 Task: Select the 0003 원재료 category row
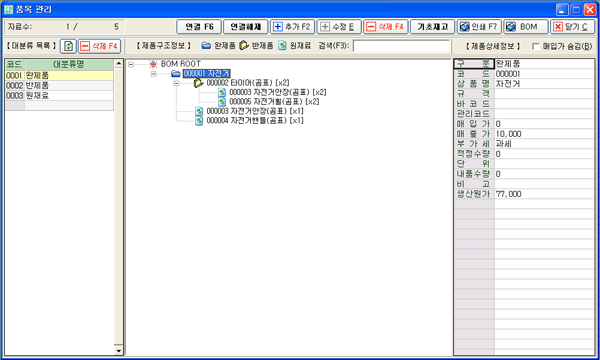tap(59, 95)
